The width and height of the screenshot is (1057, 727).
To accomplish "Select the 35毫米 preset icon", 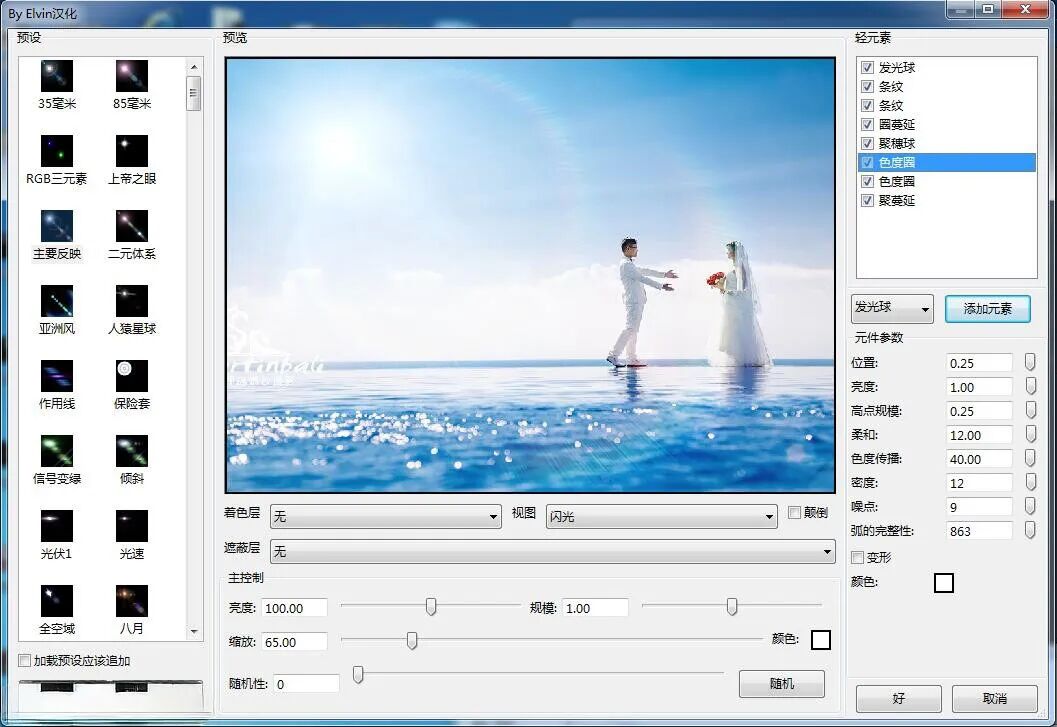I will (x=57, y=76).
